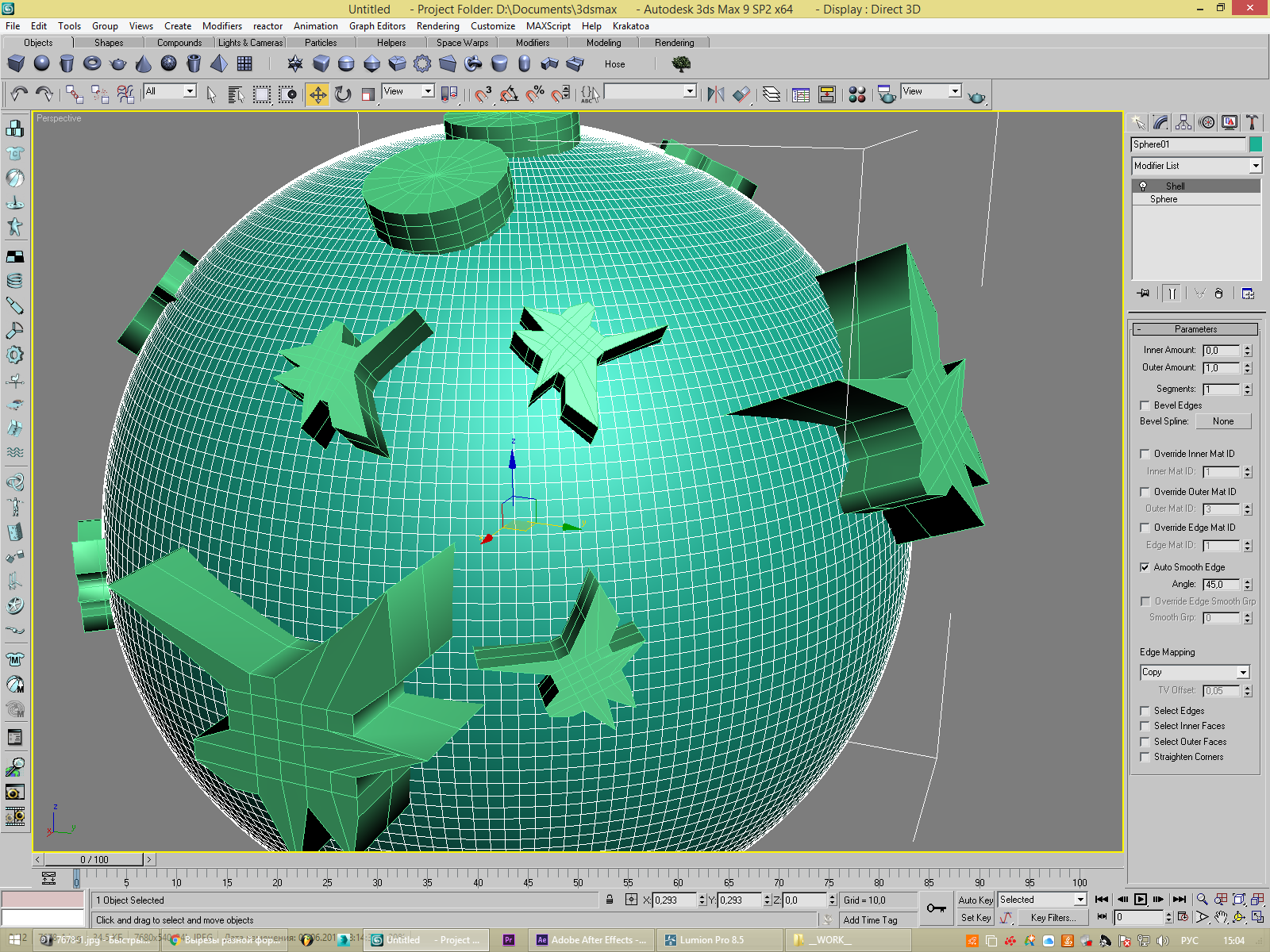Click the Mirror tool icon
The image size is (1270, 952).
click(x=715, y=95)
